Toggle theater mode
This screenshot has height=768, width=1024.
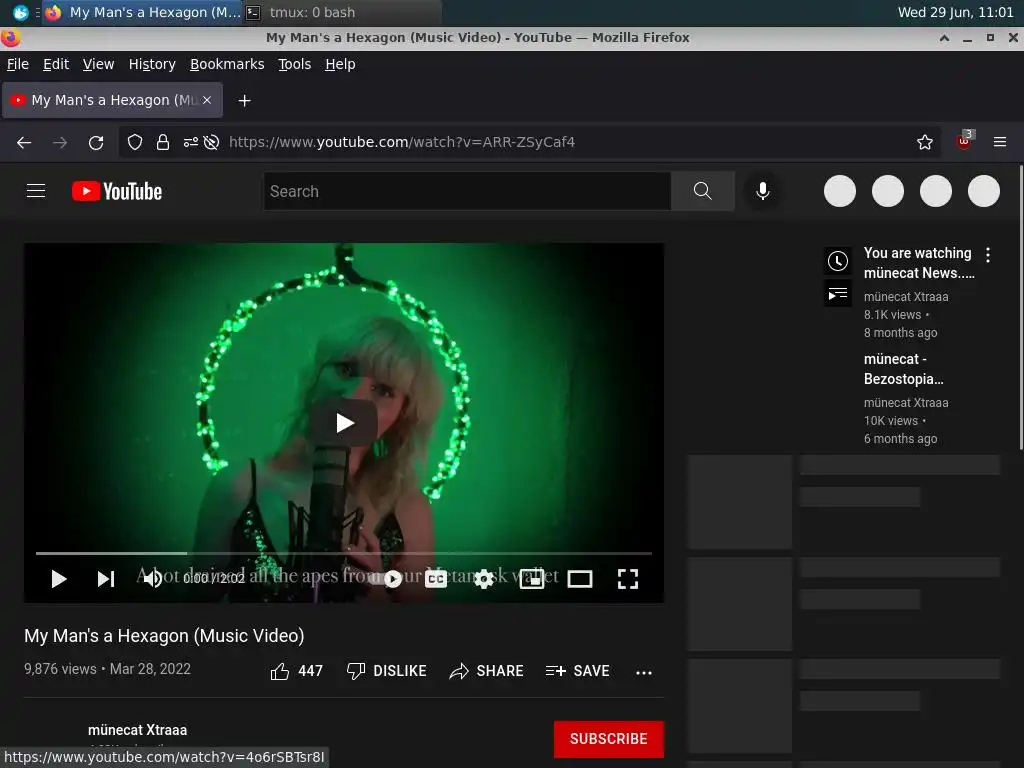coord(580,579)
